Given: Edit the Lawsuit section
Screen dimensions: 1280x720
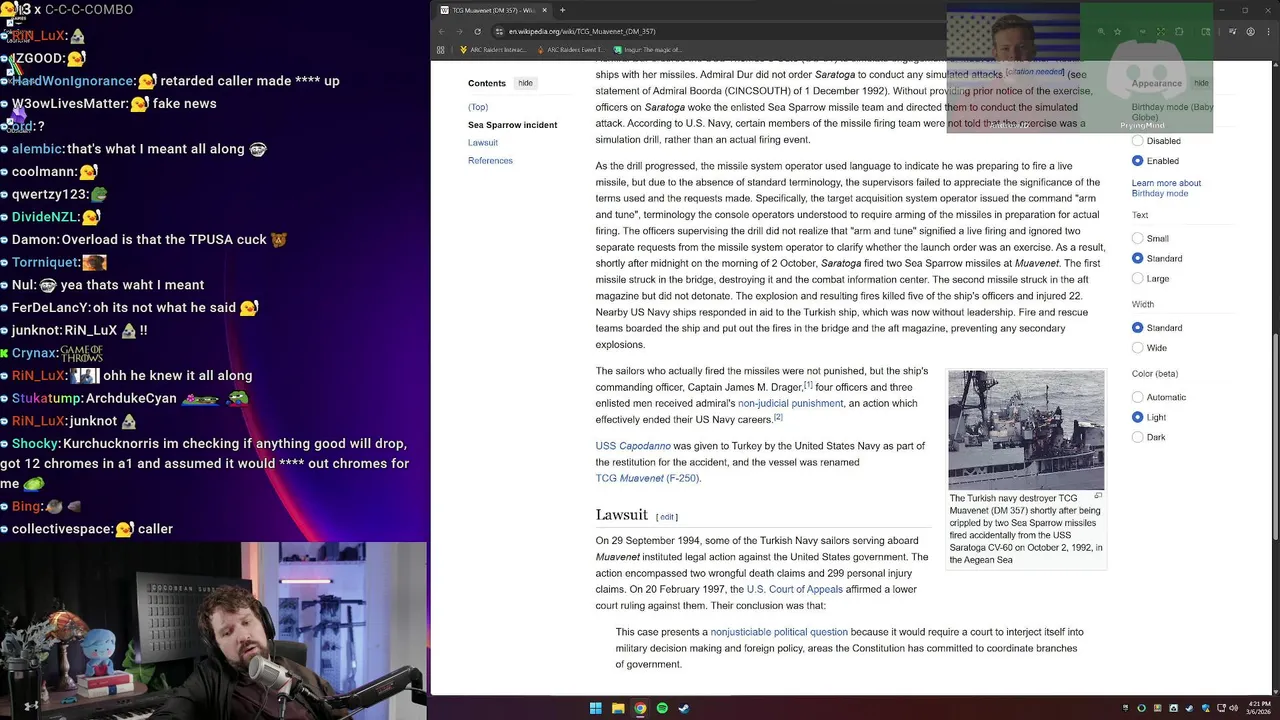Looking at the screenshot, I should [x=667, y=517].
